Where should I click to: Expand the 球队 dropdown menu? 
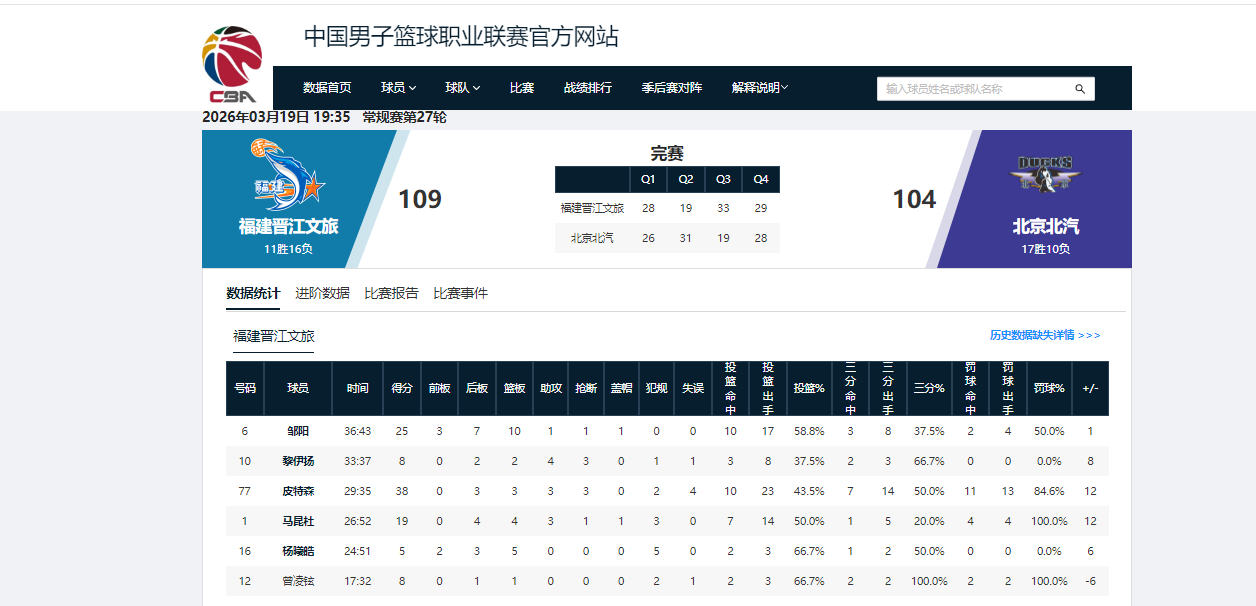[x=462, y=88]
